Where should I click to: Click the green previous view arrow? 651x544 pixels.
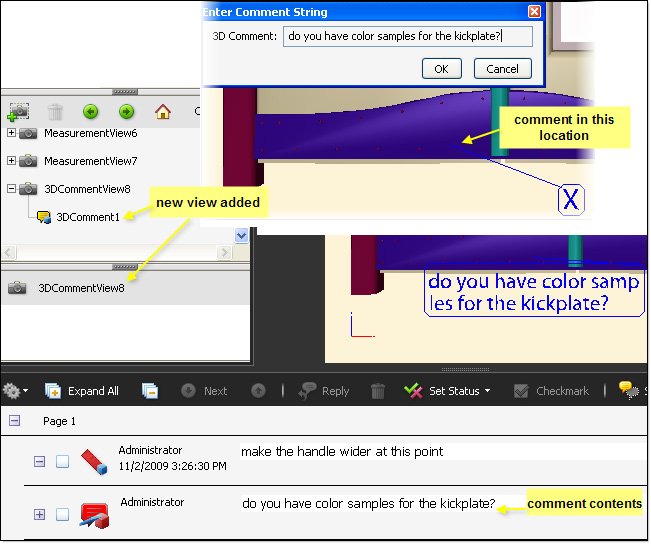(x=90, y=111)
